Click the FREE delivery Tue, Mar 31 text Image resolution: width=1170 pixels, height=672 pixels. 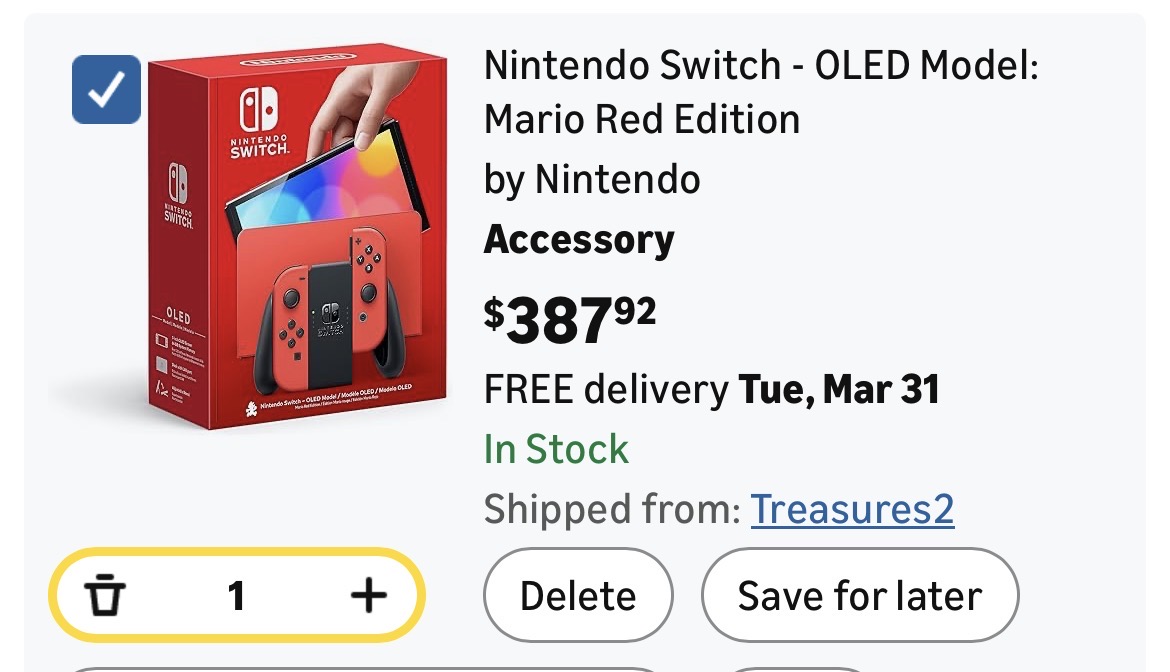click(x=711, y=389)
